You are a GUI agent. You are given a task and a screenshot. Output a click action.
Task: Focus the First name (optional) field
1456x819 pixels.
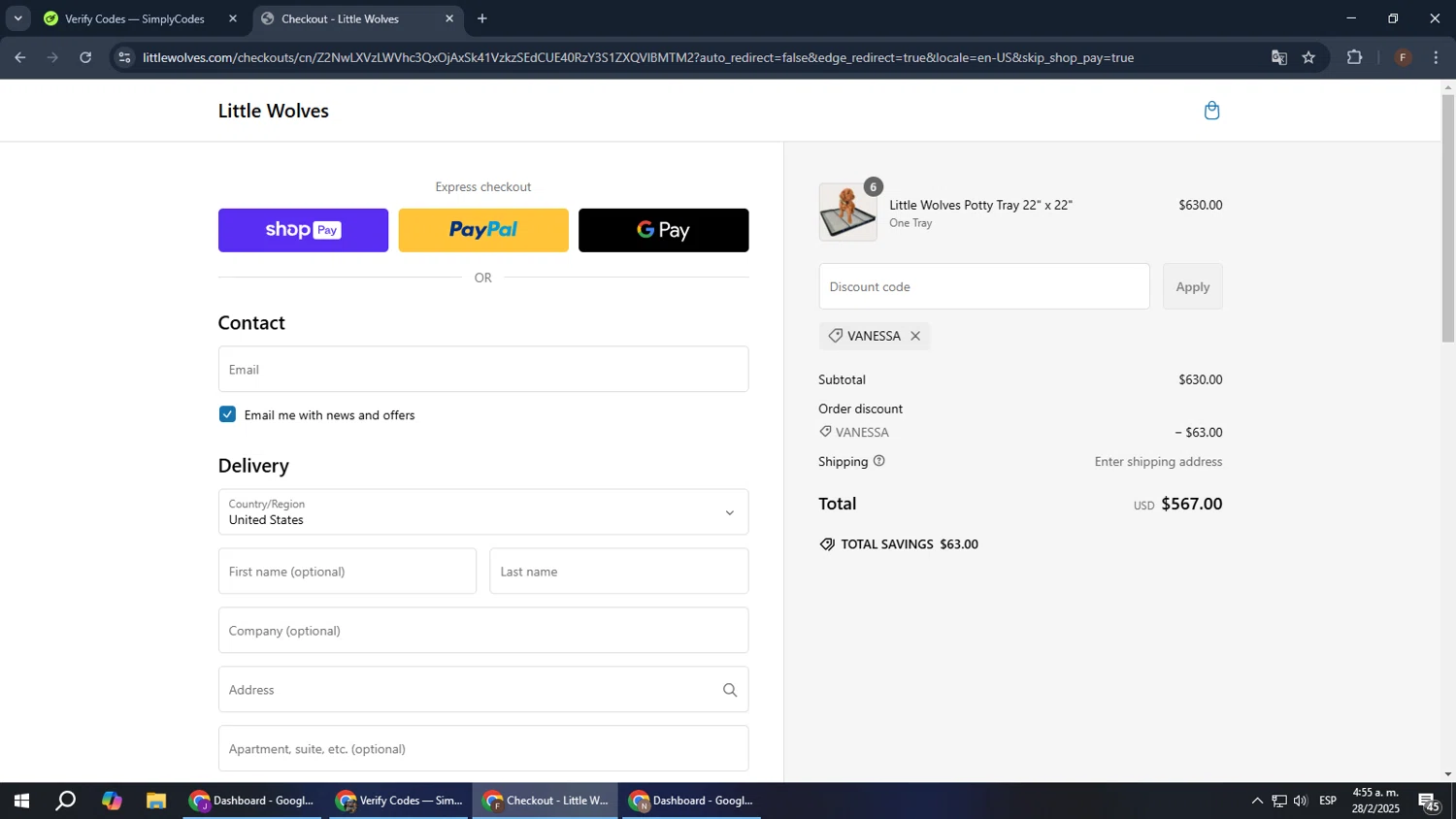[347, 572]
